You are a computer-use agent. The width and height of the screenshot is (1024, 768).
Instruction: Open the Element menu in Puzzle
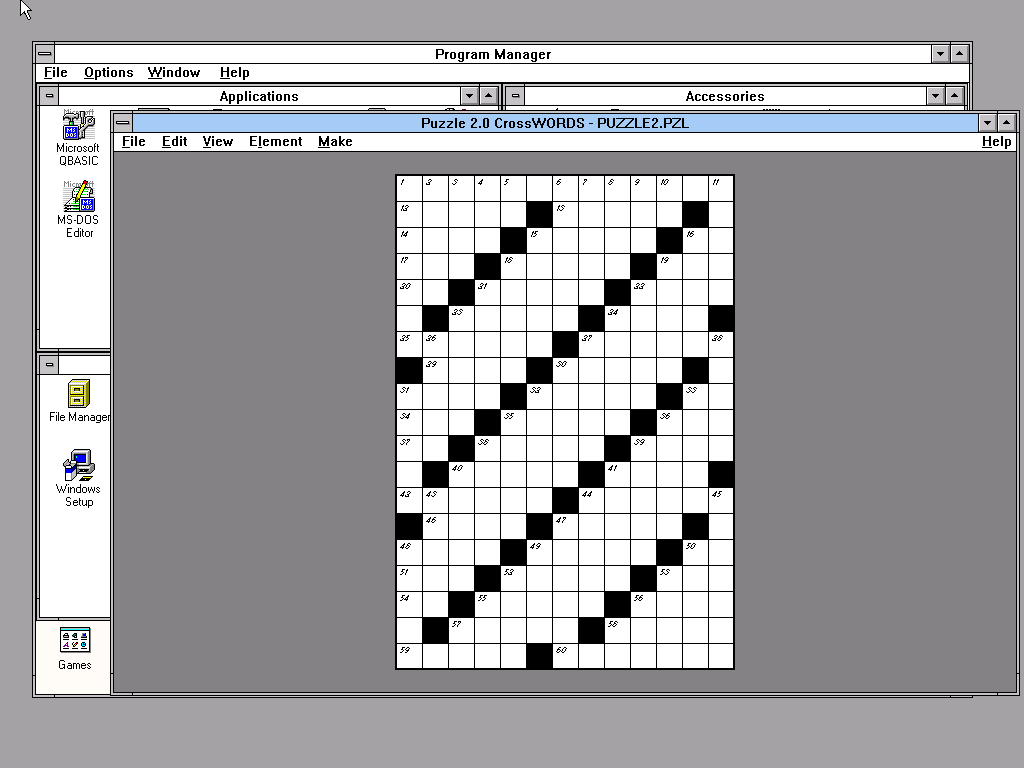pyautogui.click(x=275, y=141)
